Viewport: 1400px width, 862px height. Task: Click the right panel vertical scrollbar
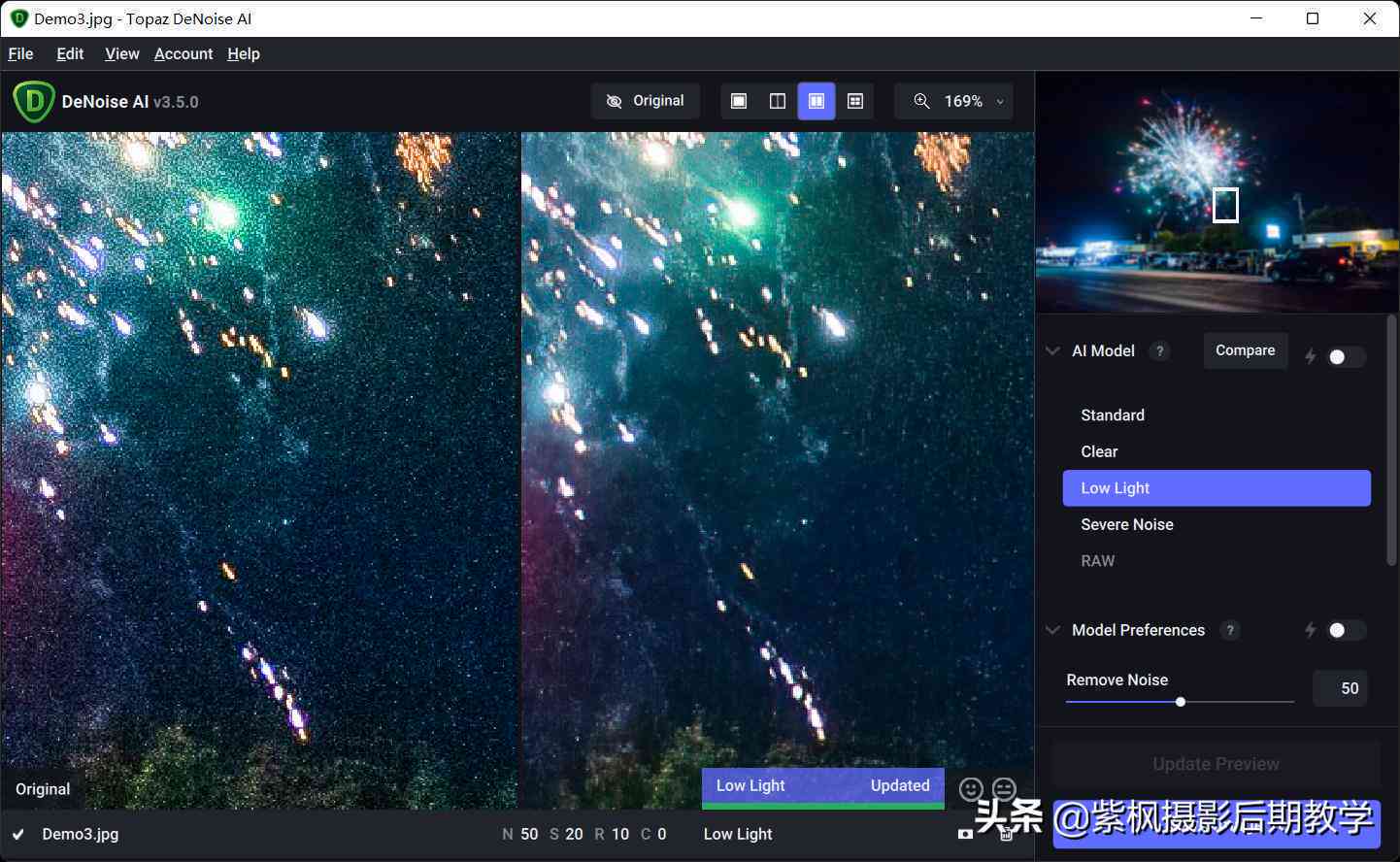(1392, 439)
